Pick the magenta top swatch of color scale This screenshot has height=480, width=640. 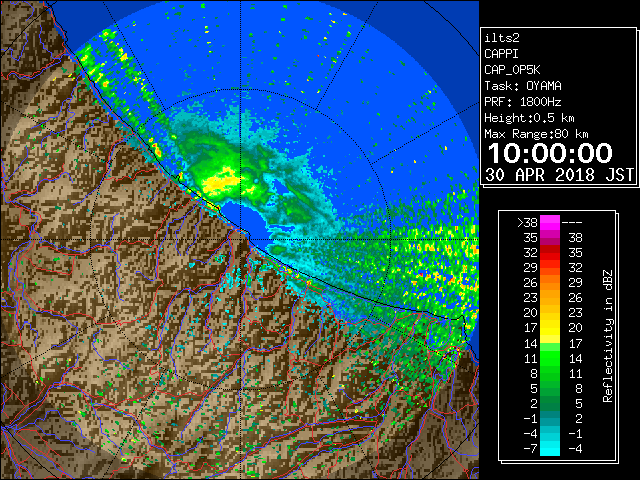(550, 222)
